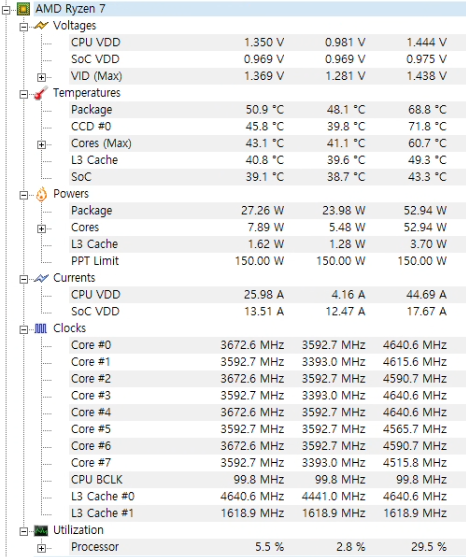Click the 44.69 A CPU VDD maximum value

(x=427, y=294)
